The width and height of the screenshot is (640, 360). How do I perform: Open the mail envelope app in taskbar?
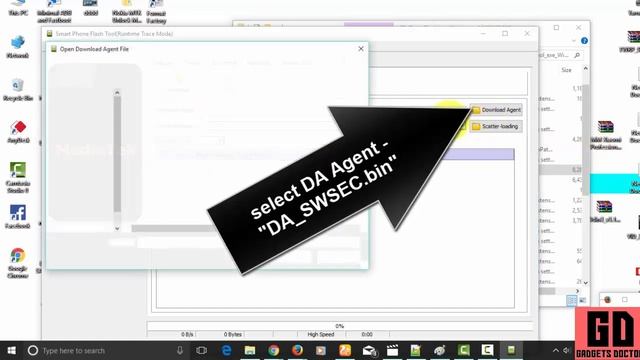click(x=369, y=351)
